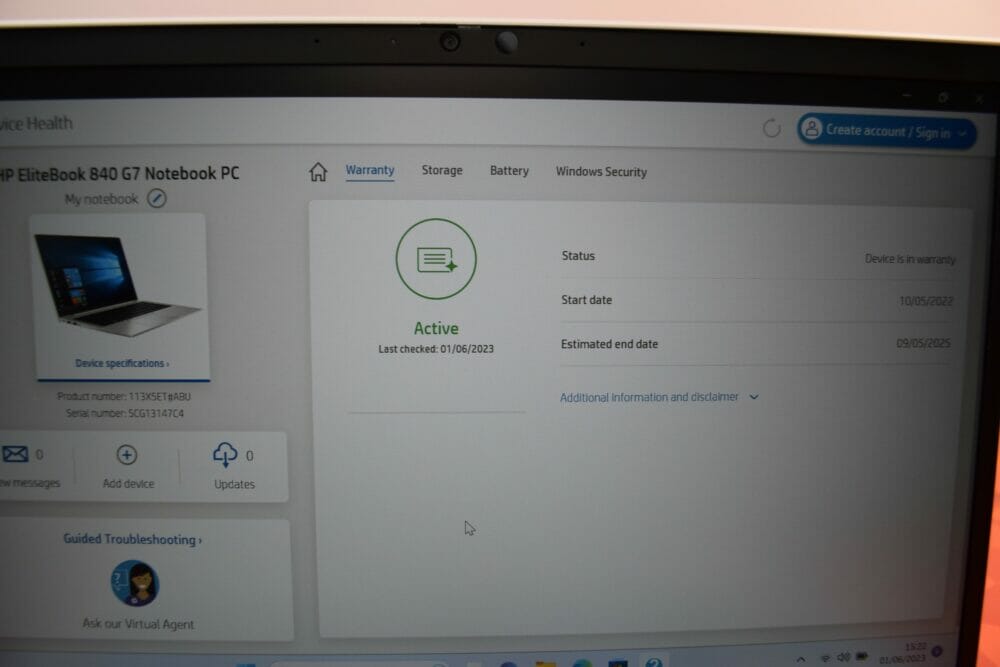Viewport: 1000px width, 667px height.
Task: Open Device specifications link
Action: click(122, 363)
